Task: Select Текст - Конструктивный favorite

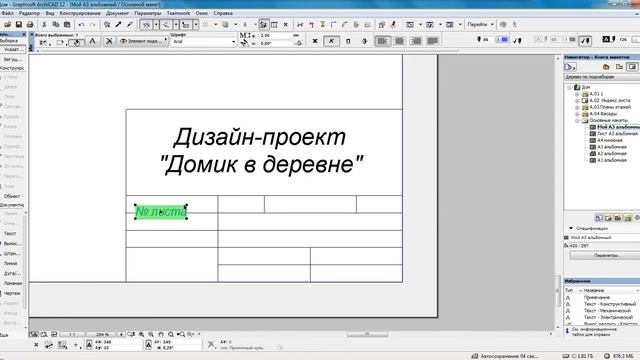Action: (610, 304)
